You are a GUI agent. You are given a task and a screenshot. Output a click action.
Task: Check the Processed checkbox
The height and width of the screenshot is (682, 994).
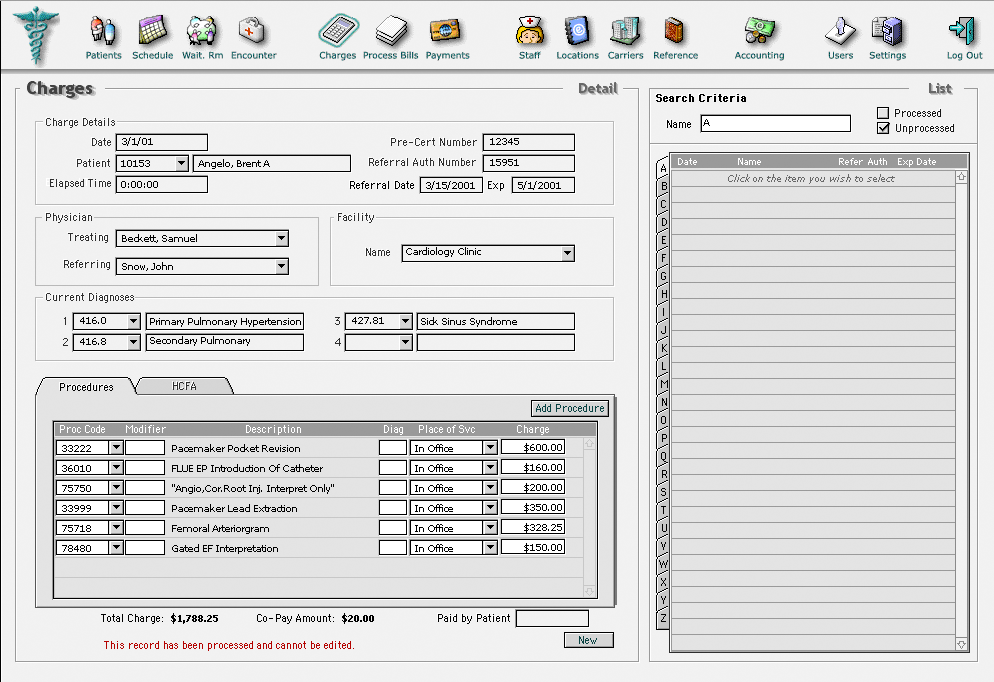pyautogui.click(x=883, y=113)
